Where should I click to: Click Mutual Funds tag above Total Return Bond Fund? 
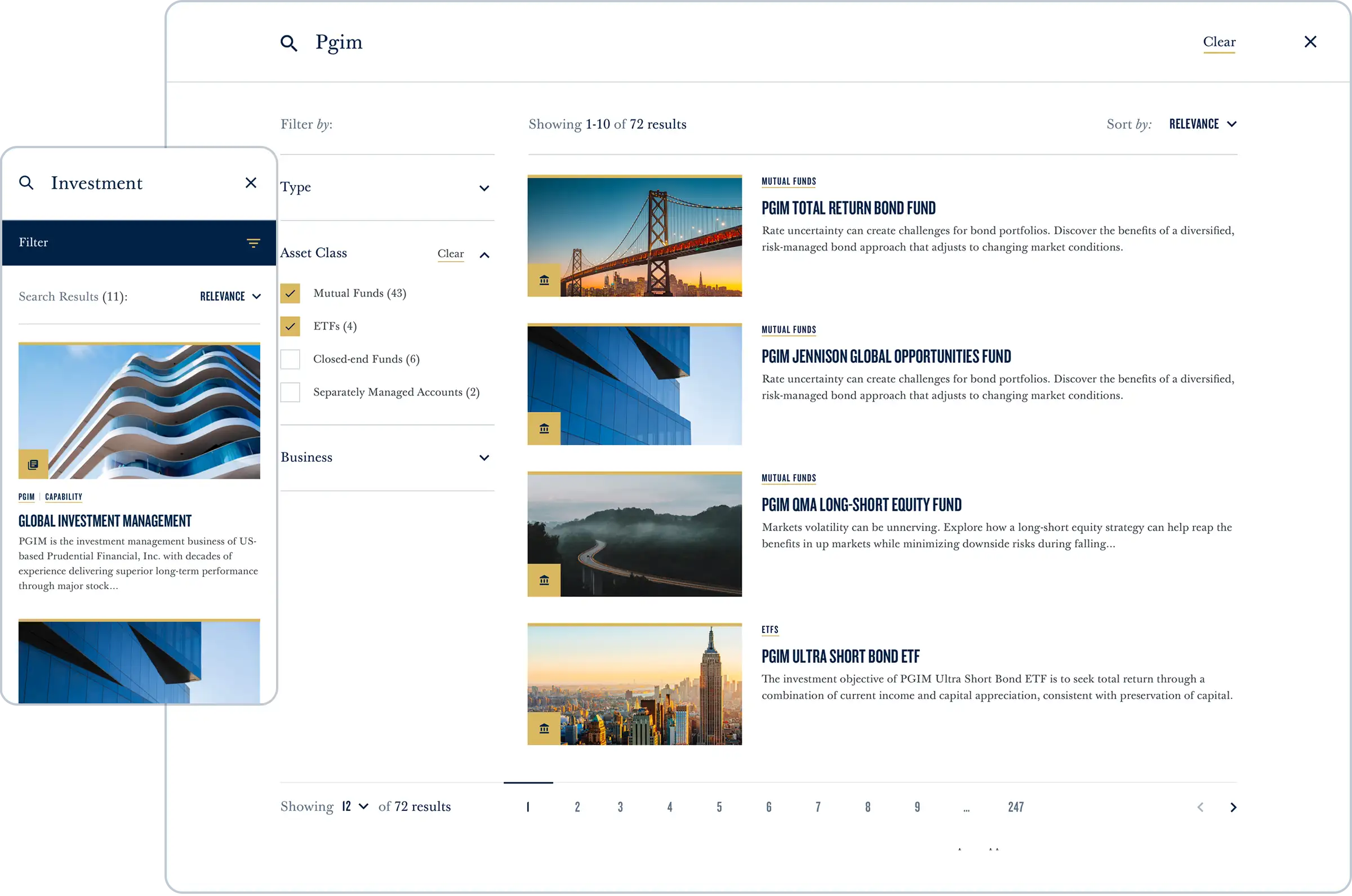(789, 182)
